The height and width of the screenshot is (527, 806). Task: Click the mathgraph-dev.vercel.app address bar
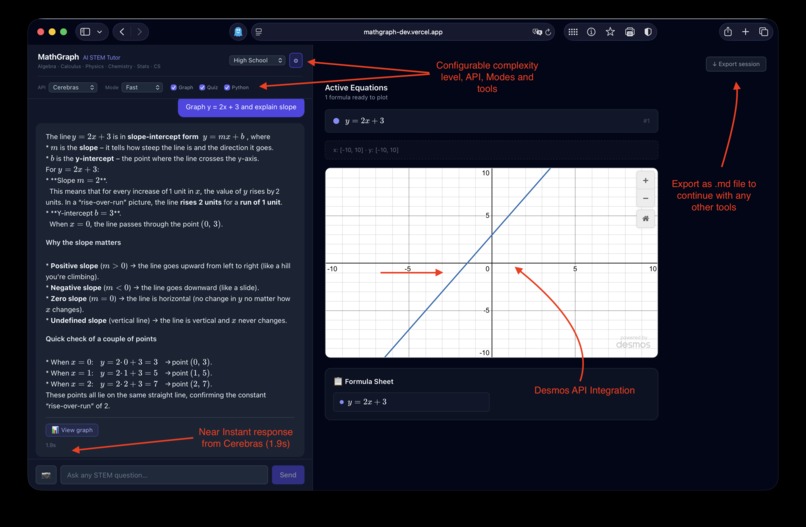402,32
